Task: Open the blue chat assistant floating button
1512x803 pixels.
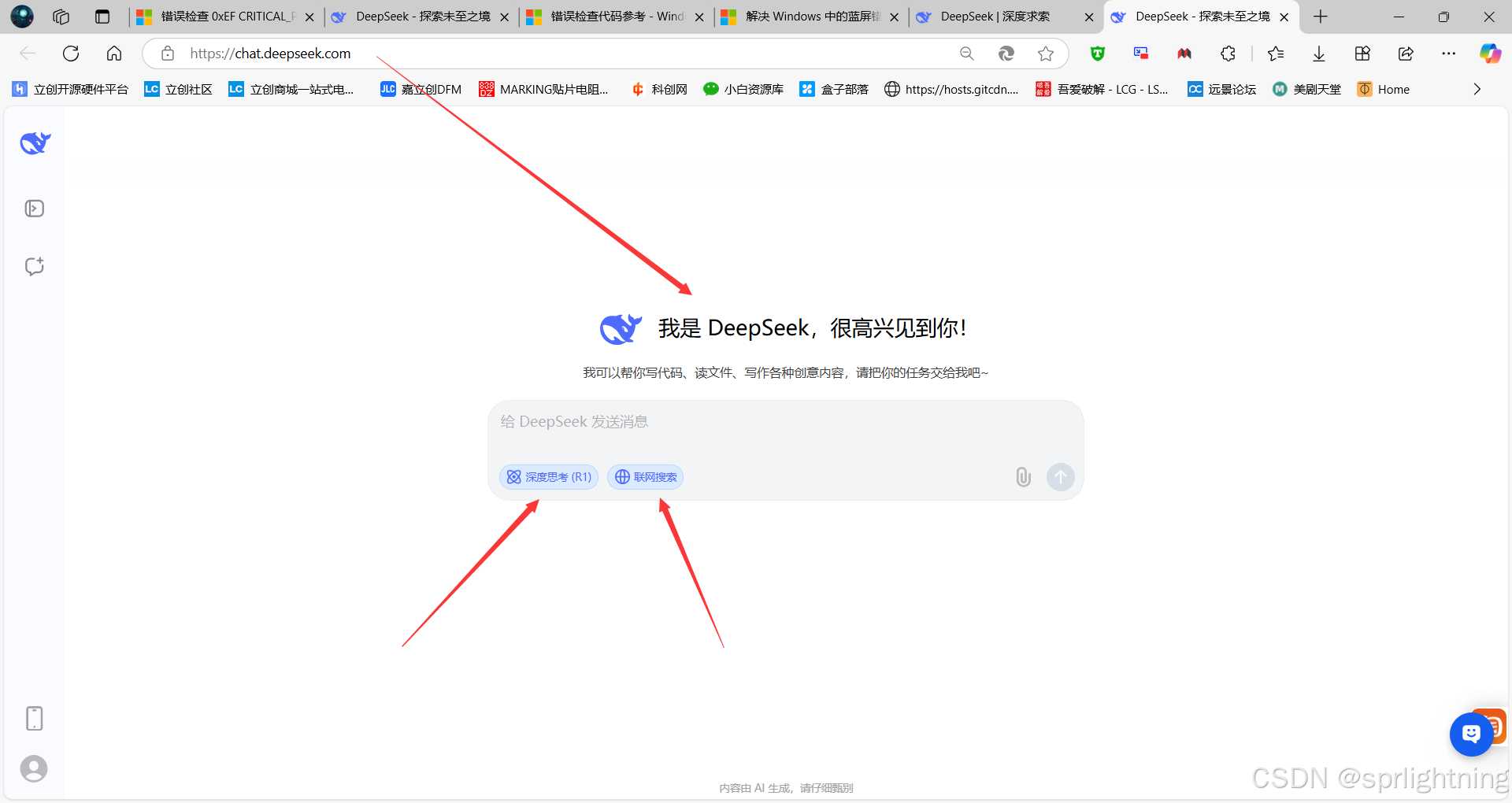Action: [x=1471, y=734]
